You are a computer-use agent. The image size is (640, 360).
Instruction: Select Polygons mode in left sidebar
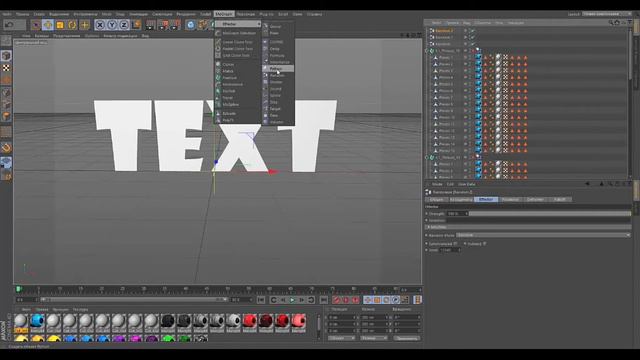[6, 117]
